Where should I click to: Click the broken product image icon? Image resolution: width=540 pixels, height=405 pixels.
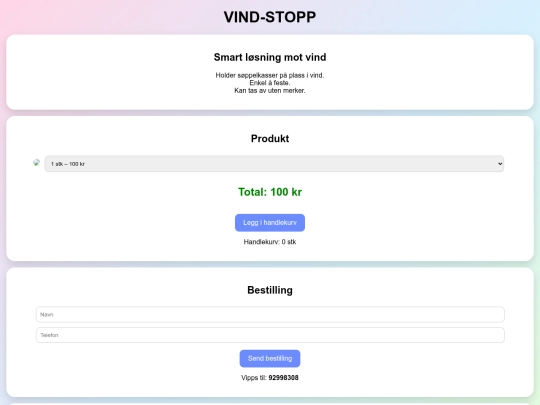pos(37,163)
